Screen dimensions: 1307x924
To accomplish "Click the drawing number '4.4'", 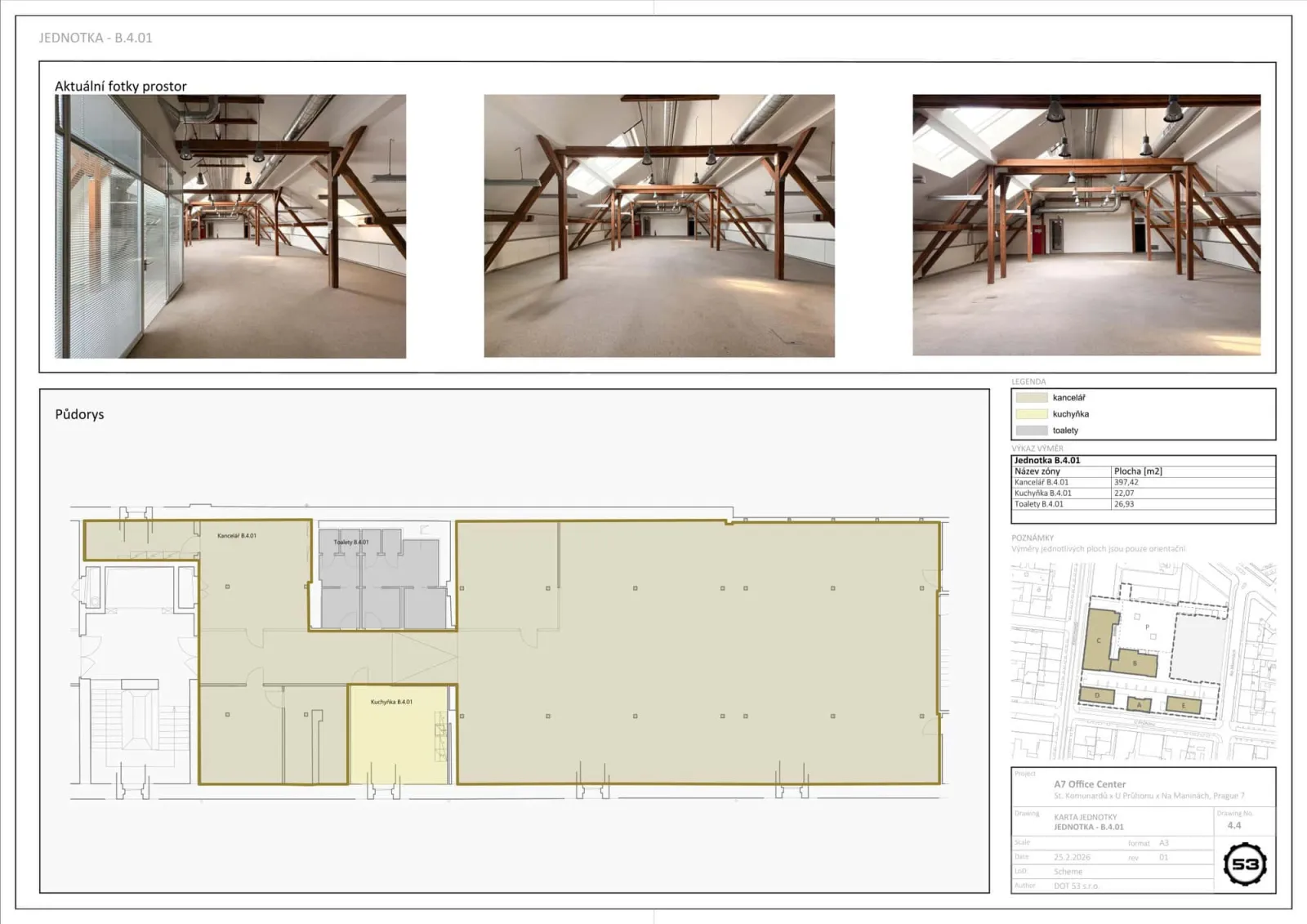I will coord(1234,825).
